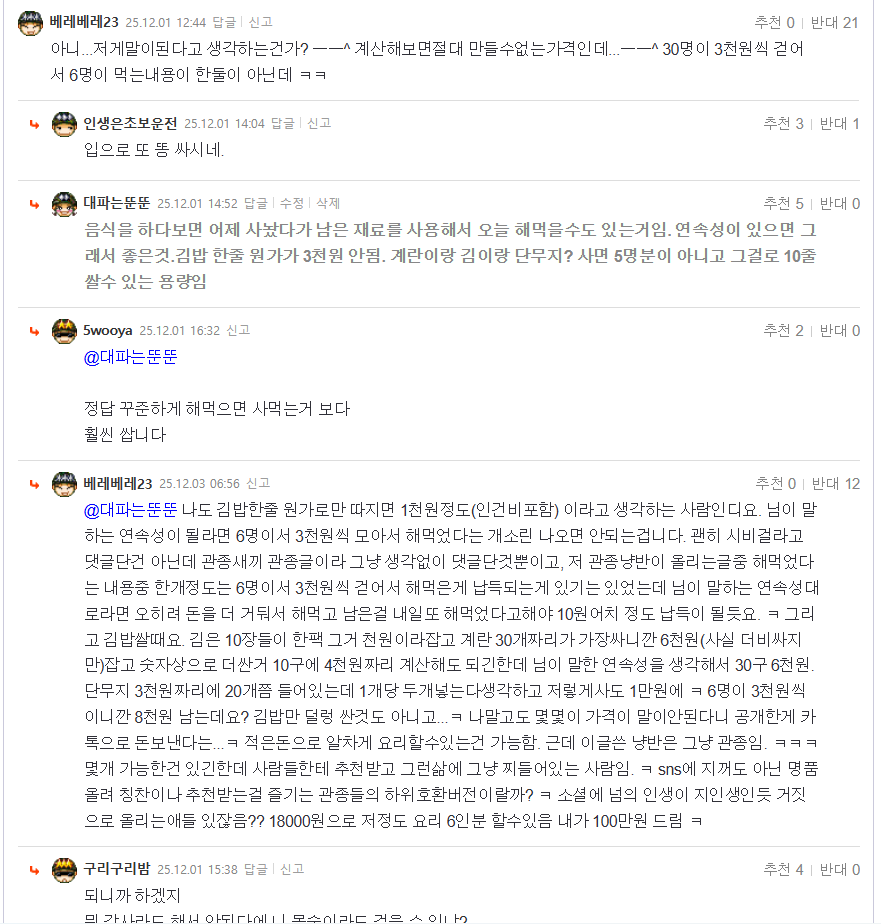
Task: Reply (답글) to 베레베레23's top comment
Action: pyautogui.click(x=224, y=22)
